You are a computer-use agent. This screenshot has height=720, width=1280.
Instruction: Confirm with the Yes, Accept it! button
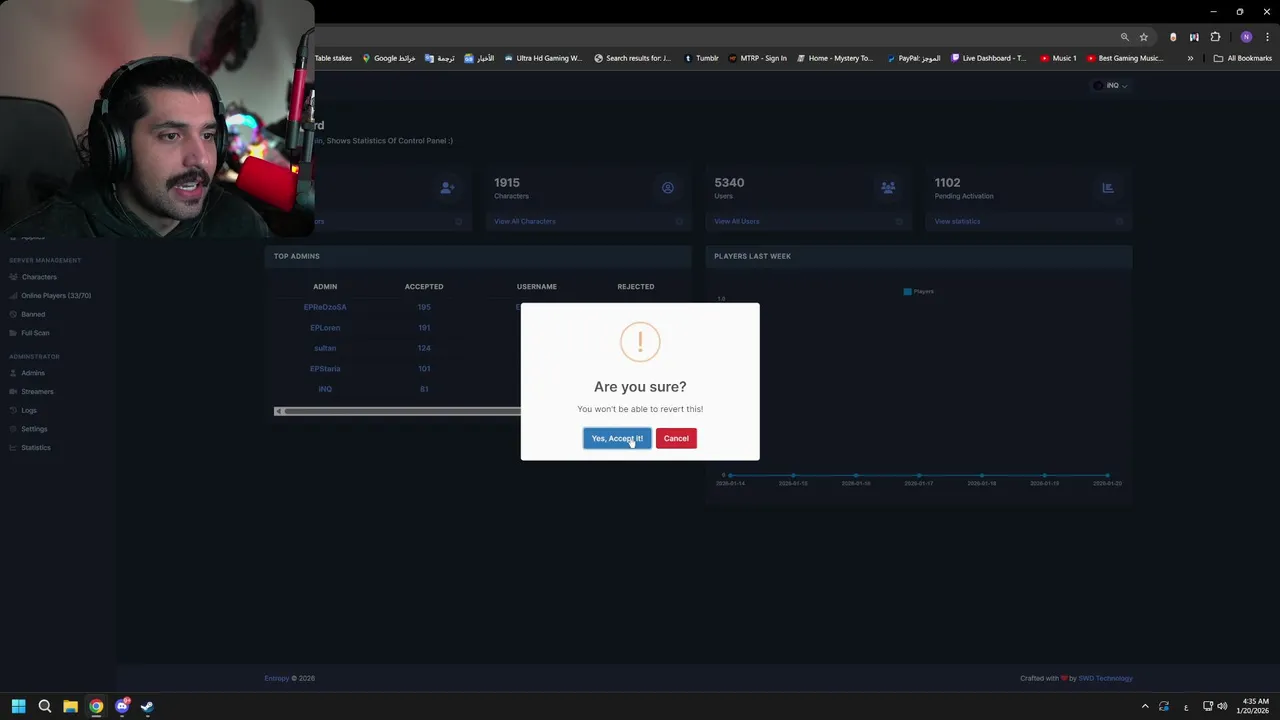pos(617,438)
